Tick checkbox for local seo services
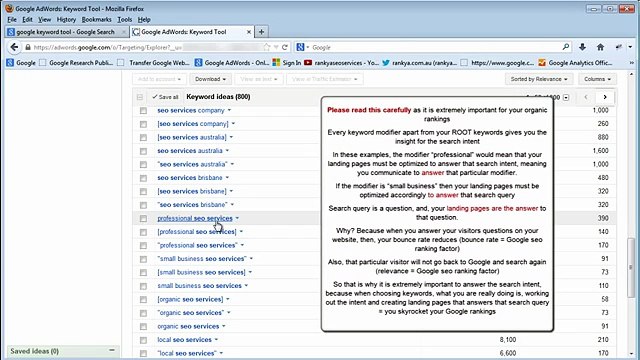Viewport: 640px width, 360px height. point(143,340)
